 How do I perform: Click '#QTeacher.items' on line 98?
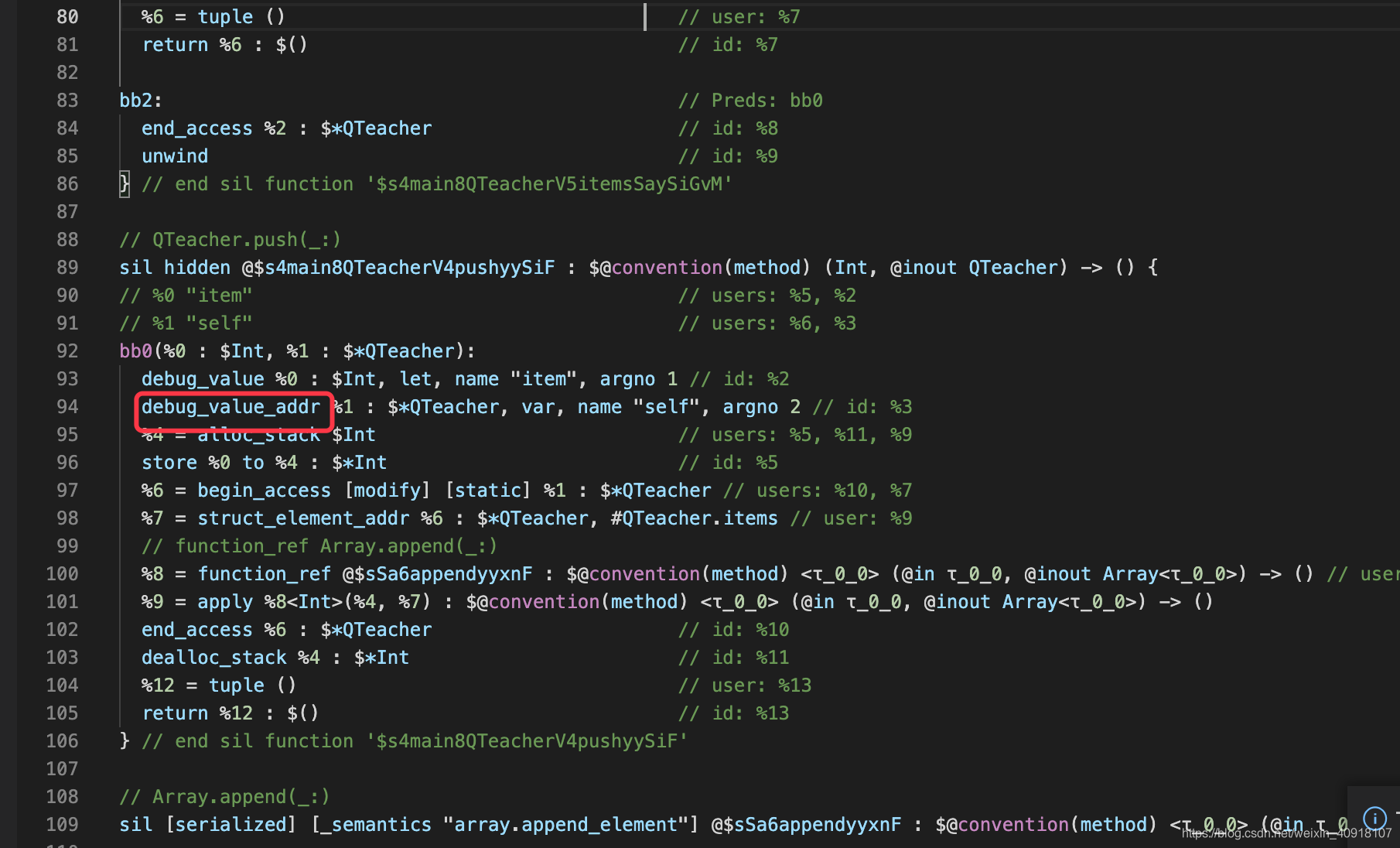pos(694,518)
